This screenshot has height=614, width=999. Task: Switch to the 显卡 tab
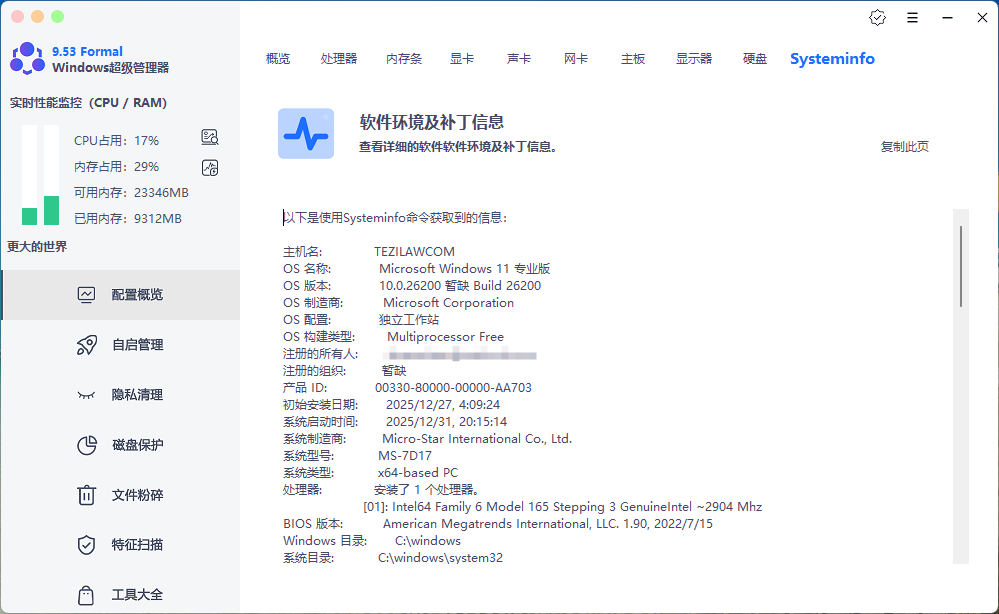pos(461,58)
